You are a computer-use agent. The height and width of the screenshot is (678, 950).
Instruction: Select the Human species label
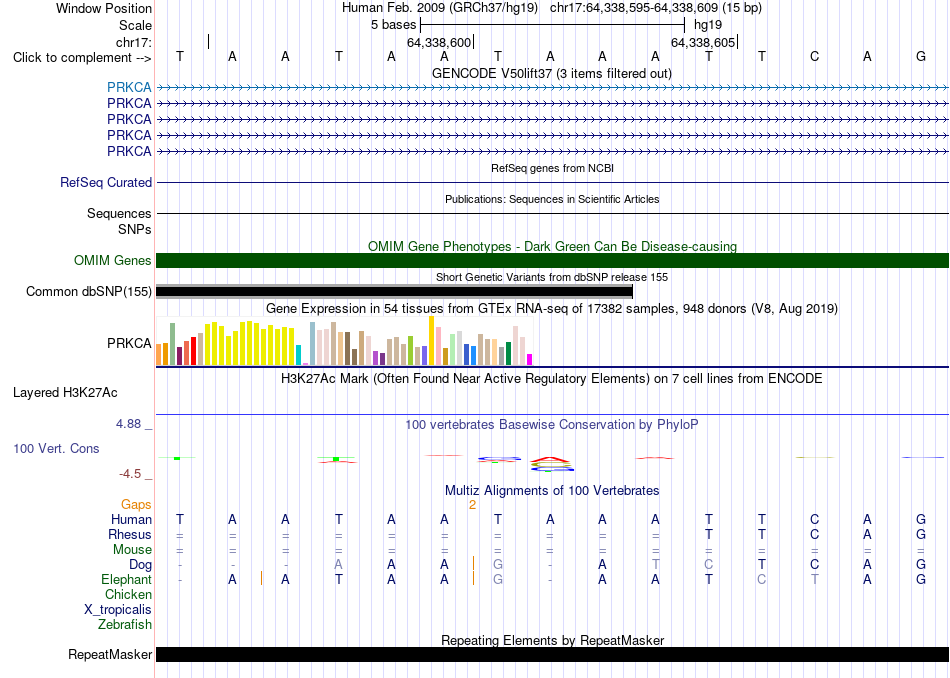pyautogui.click(x=131, y=519)
